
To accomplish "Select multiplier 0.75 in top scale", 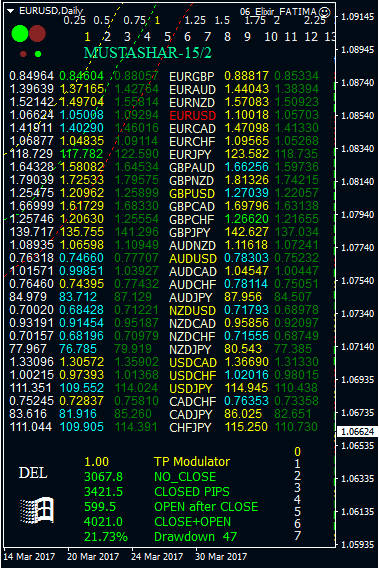I will pos(134,20).
